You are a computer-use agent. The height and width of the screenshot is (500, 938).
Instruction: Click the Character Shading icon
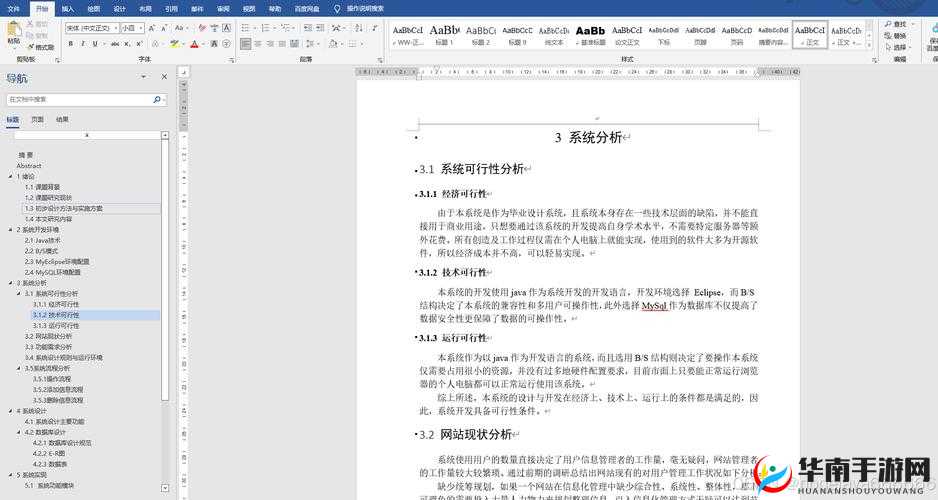coord(214,44)
